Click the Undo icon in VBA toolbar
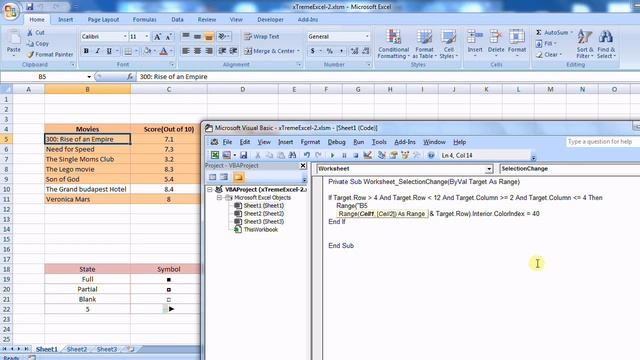Image resolution: width=640 pixels, height=360 pixels. [307, 156]
